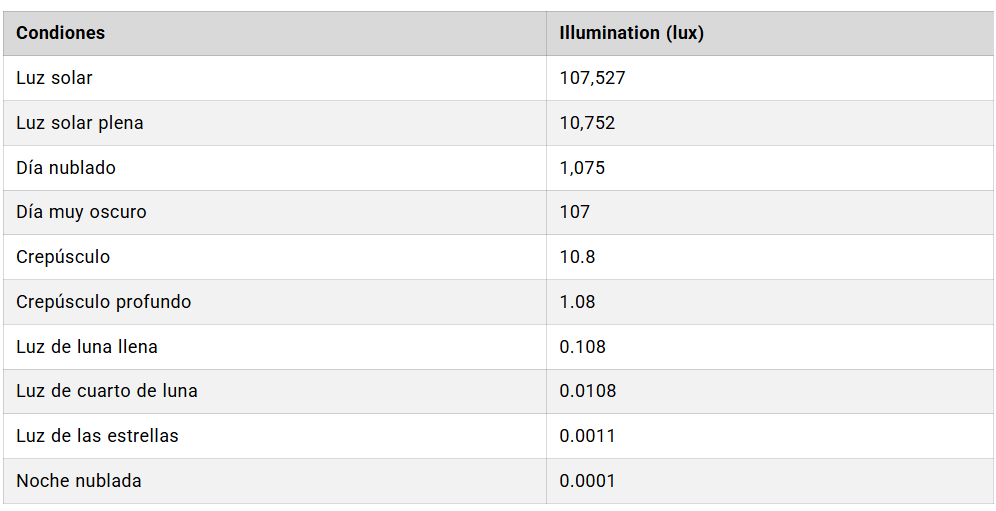Select the 'Crepúsculo' row label
Viewport: 996px width, 511px height.
[x=63, y=257]
